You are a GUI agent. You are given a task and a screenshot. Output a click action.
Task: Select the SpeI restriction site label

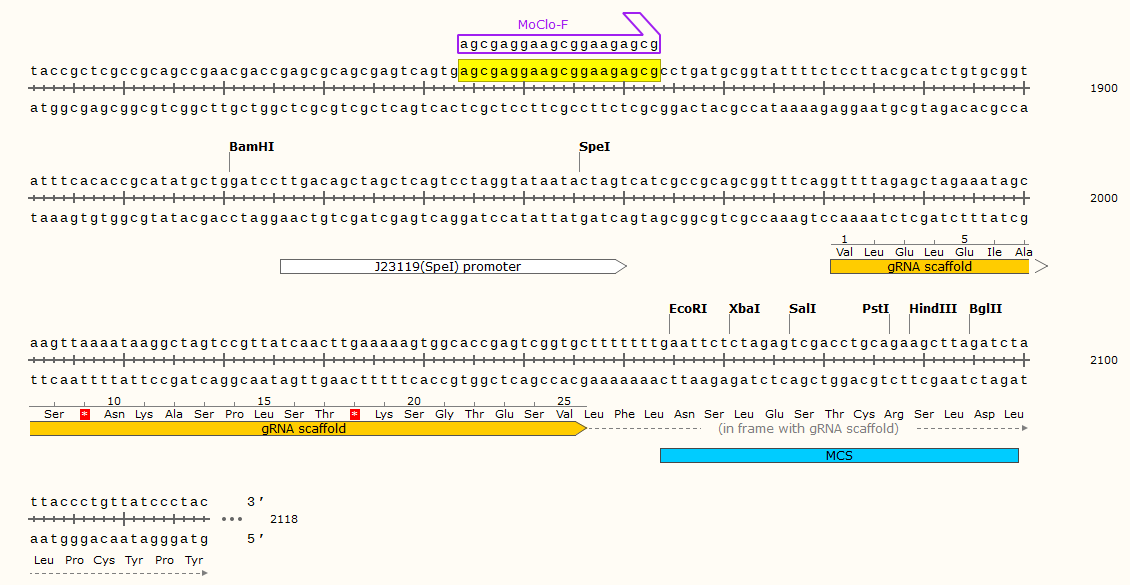(x=594, y=147)
